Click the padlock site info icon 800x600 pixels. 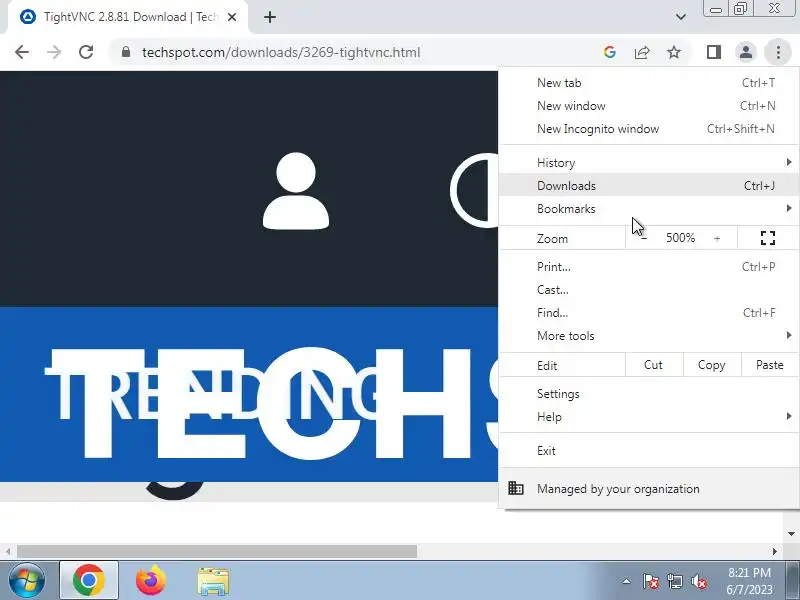tap(126, 52)
